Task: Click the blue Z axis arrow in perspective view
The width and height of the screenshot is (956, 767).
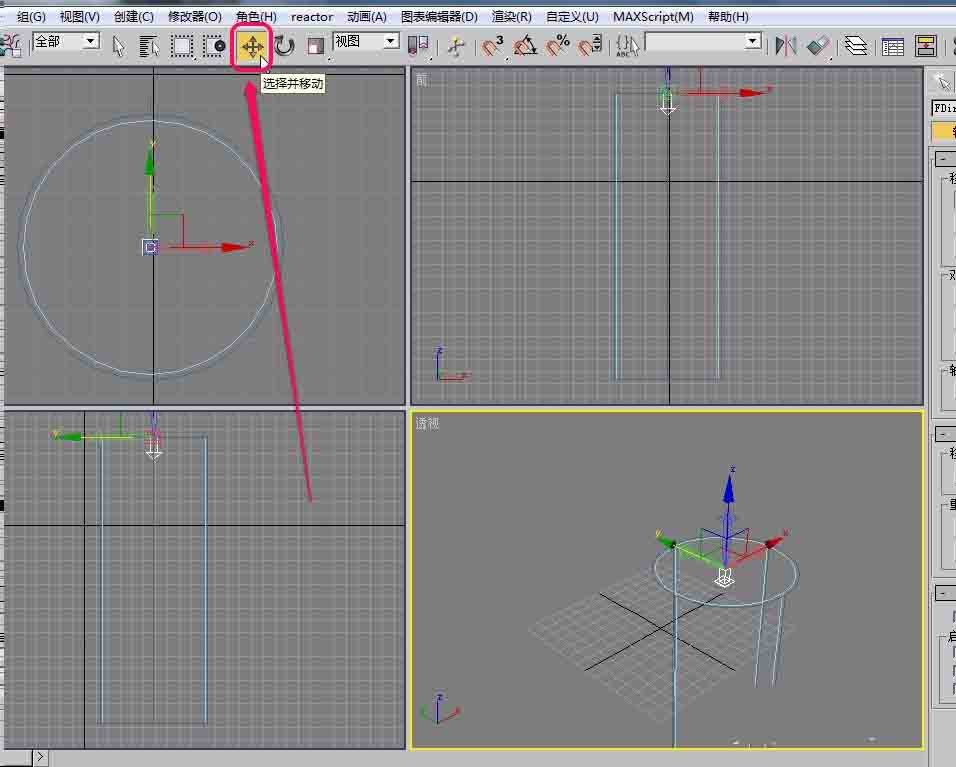Action: 729,489
